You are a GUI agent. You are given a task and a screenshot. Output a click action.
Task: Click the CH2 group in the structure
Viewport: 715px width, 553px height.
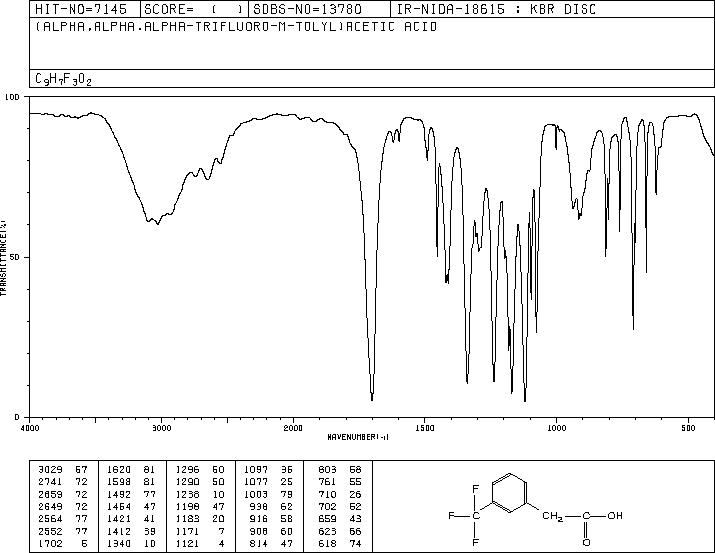click(553, 517)
